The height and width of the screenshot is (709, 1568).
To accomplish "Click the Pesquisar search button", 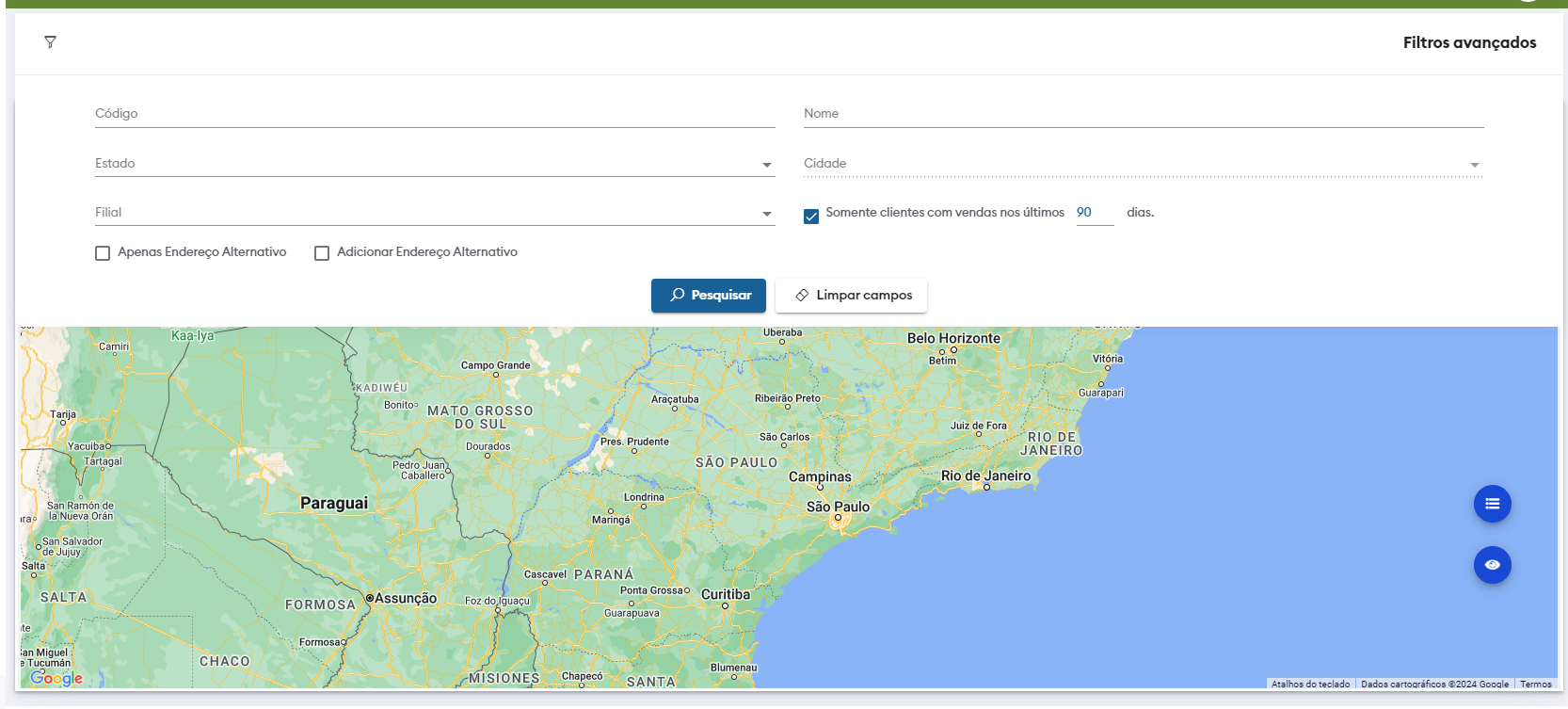I will click(x=709, y=296).
